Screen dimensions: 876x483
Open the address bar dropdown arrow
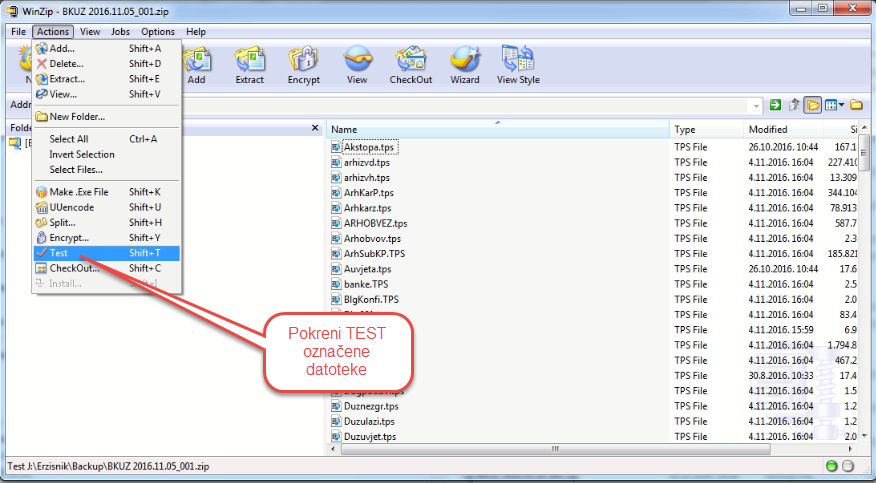point(756,106)
